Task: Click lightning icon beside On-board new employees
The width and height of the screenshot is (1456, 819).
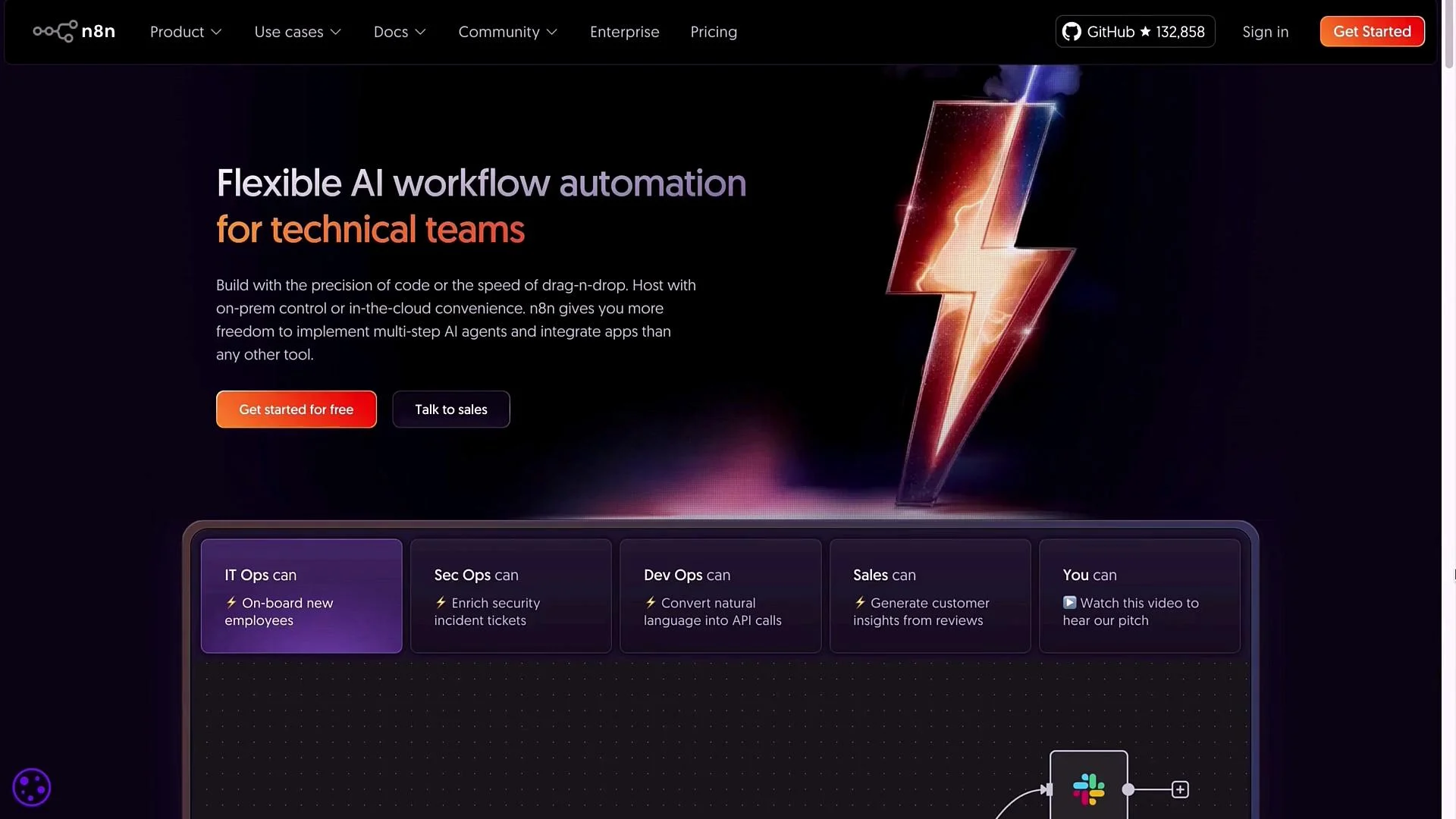Action: (x=231, y=602)
